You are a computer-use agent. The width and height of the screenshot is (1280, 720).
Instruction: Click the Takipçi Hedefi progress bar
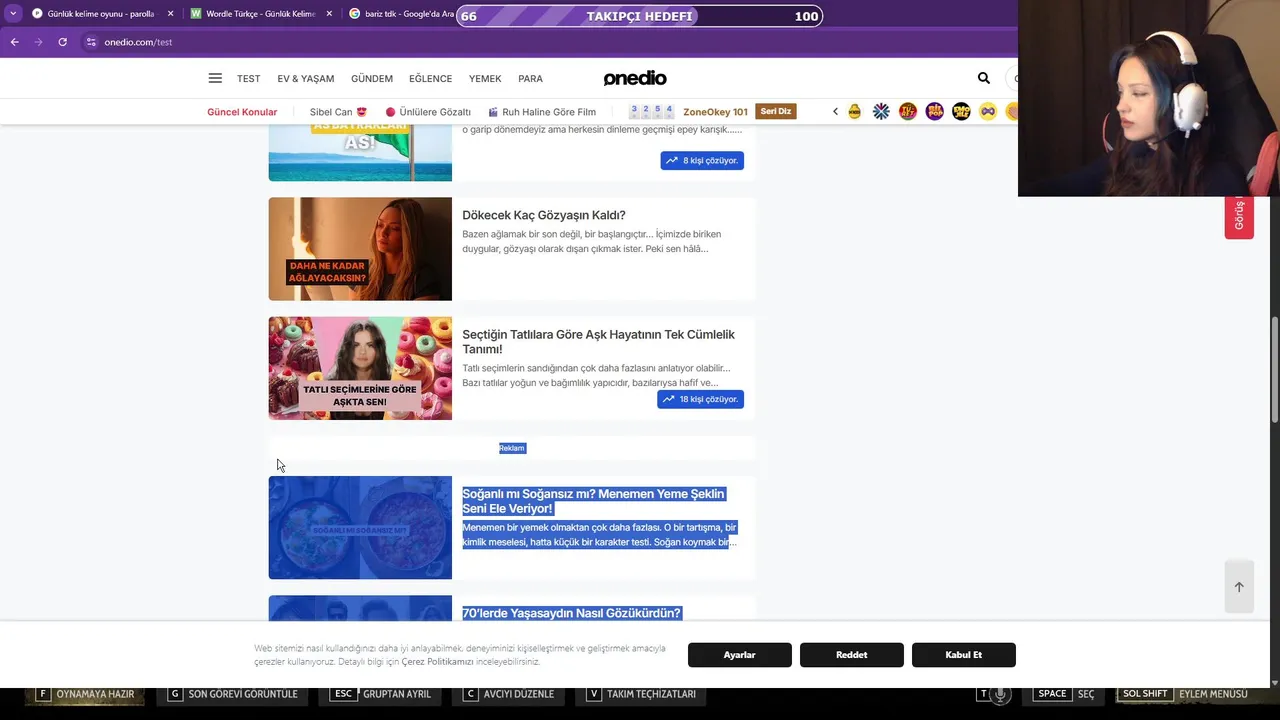point(639,16)
